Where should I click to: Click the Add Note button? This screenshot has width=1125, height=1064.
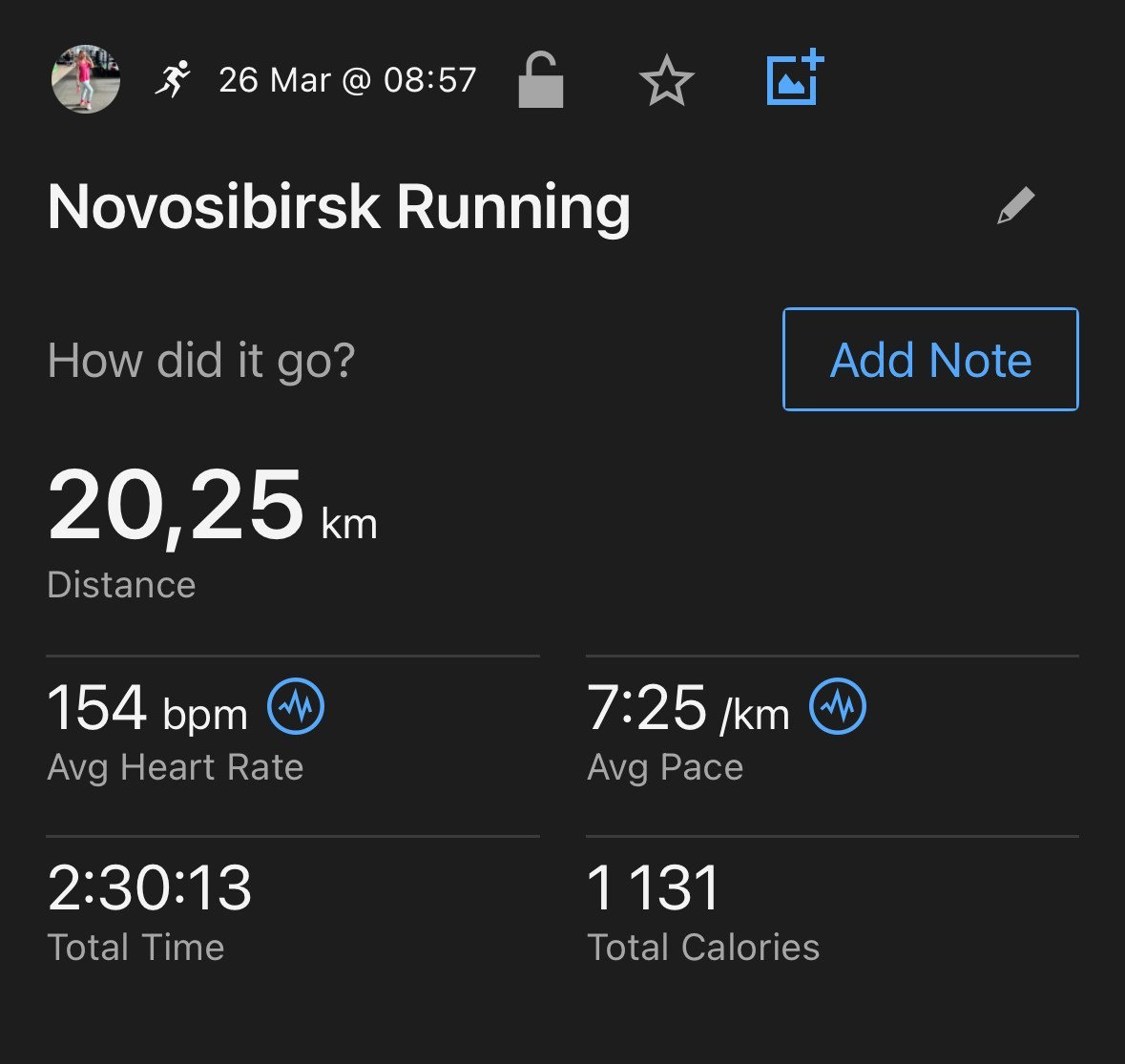tap(930, 360)
